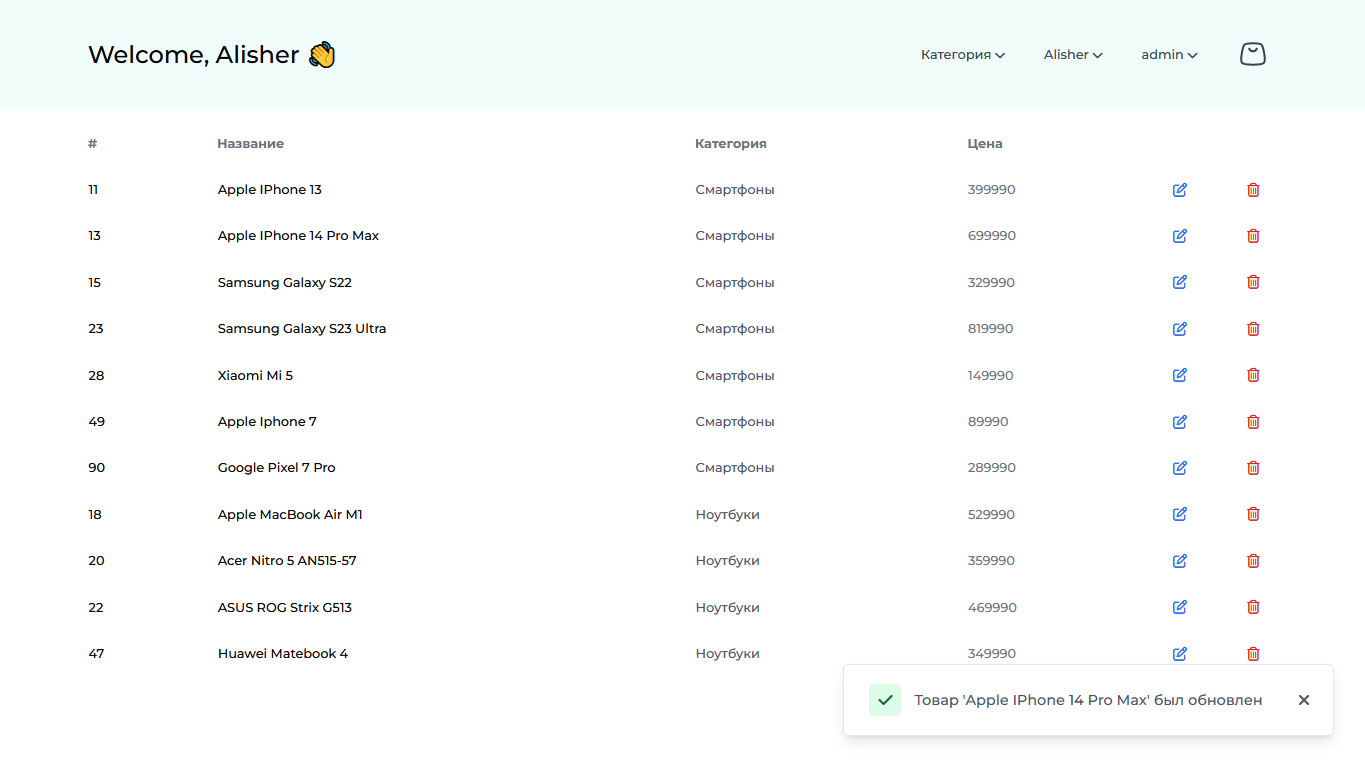Delete the Apple MacBook Air M1 product
Image resolution: width=1365 pixels, height=767 pixels.
pos(1253,514)
